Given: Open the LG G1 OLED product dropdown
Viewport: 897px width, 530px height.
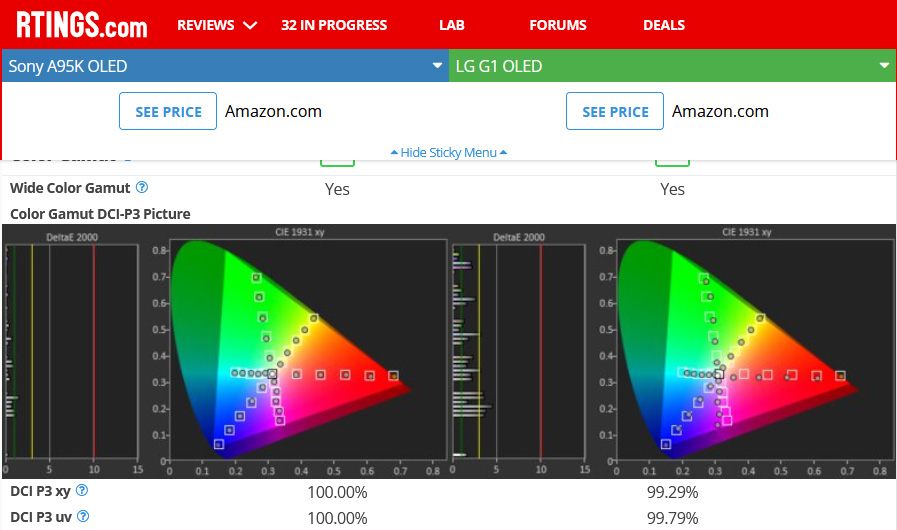Looking at the screenshot, I should click(672, 66).
